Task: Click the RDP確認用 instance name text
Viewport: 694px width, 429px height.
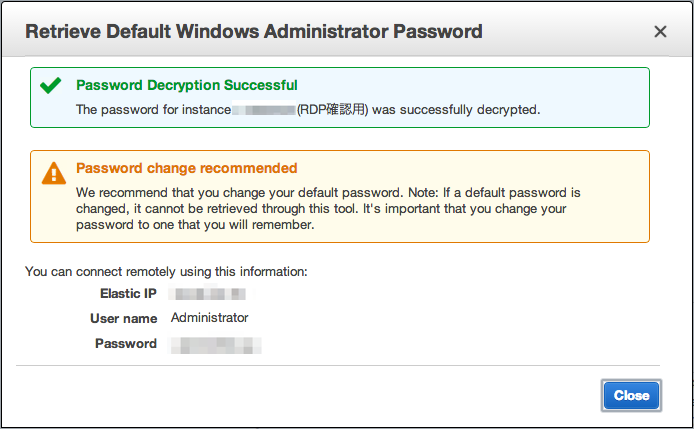Action: [332, 109]
